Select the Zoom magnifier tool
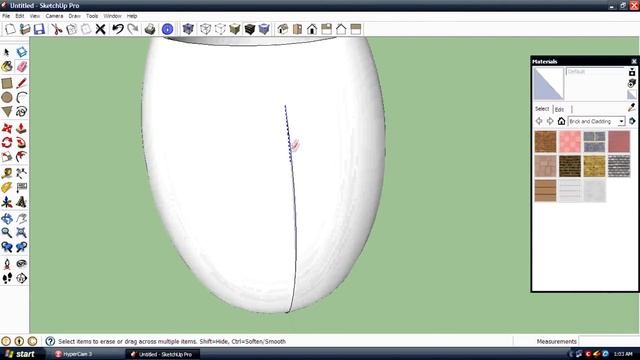 (7, 233)
